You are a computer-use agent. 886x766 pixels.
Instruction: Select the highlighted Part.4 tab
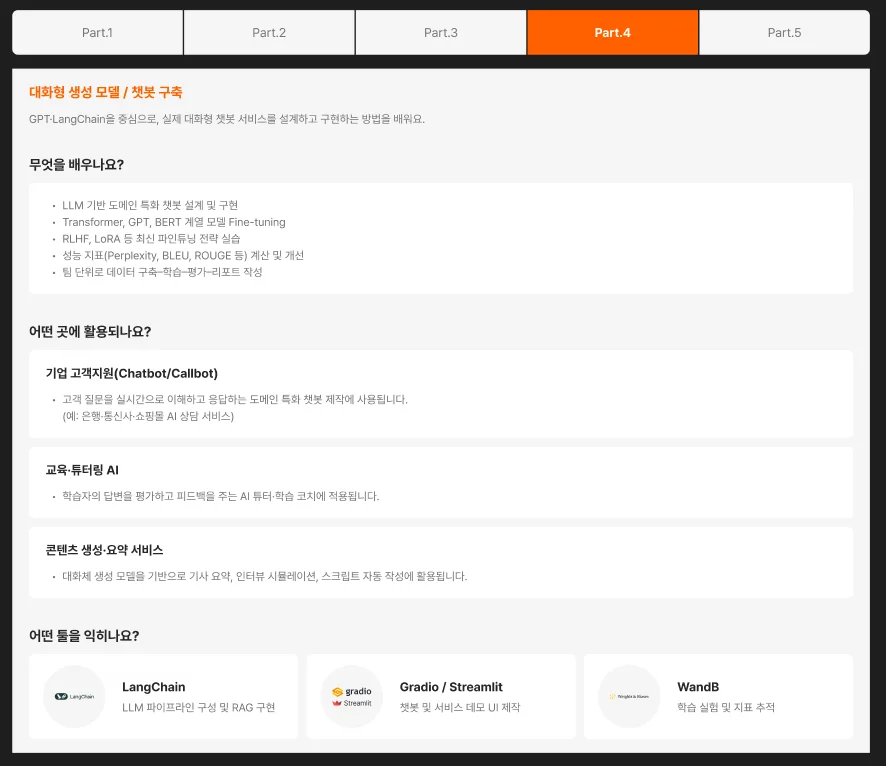(x=612, y=32)
